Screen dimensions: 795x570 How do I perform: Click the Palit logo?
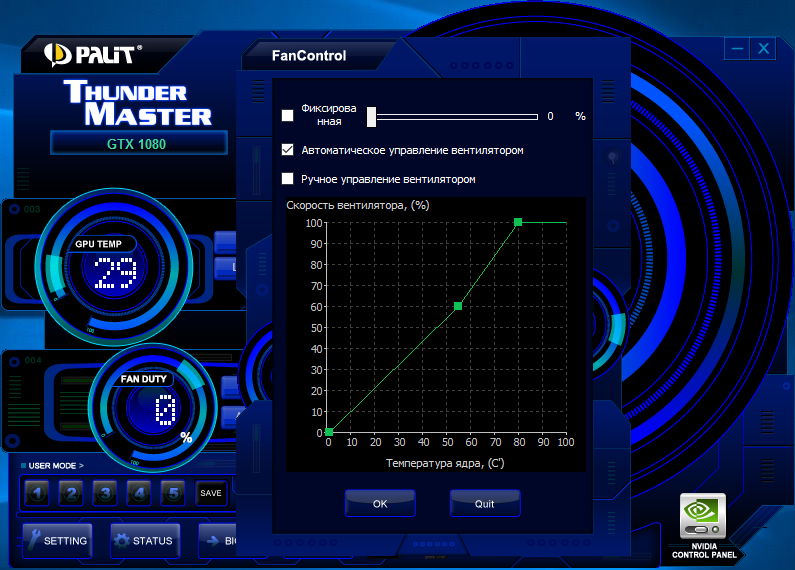93,55
